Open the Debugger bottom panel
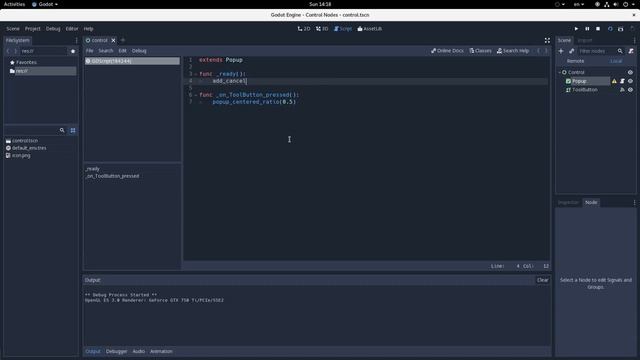 click(116, 351)
